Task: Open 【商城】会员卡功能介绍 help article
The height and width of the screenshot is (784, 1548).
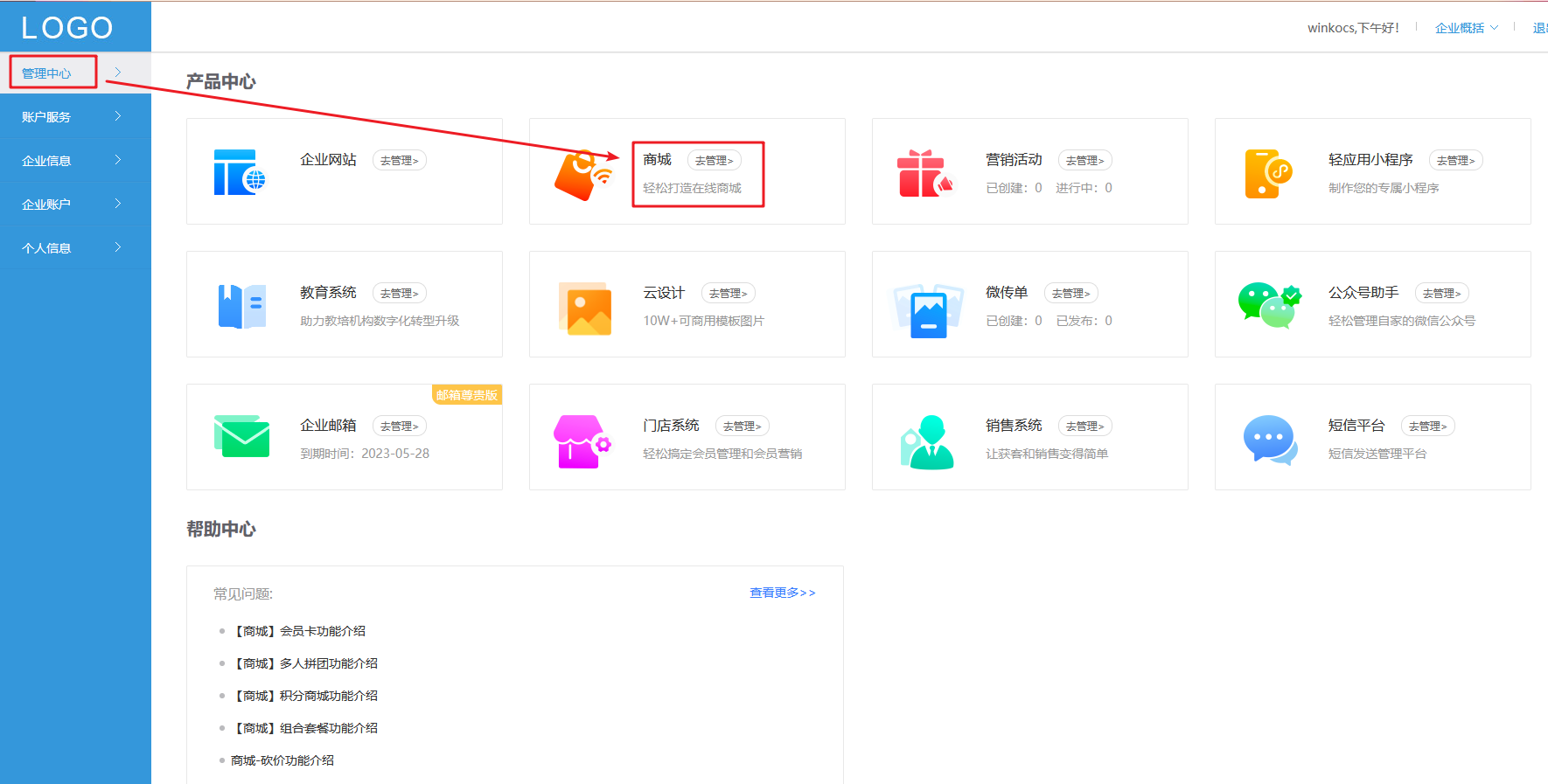Action: pyautogui.click(x=298, y=631)
